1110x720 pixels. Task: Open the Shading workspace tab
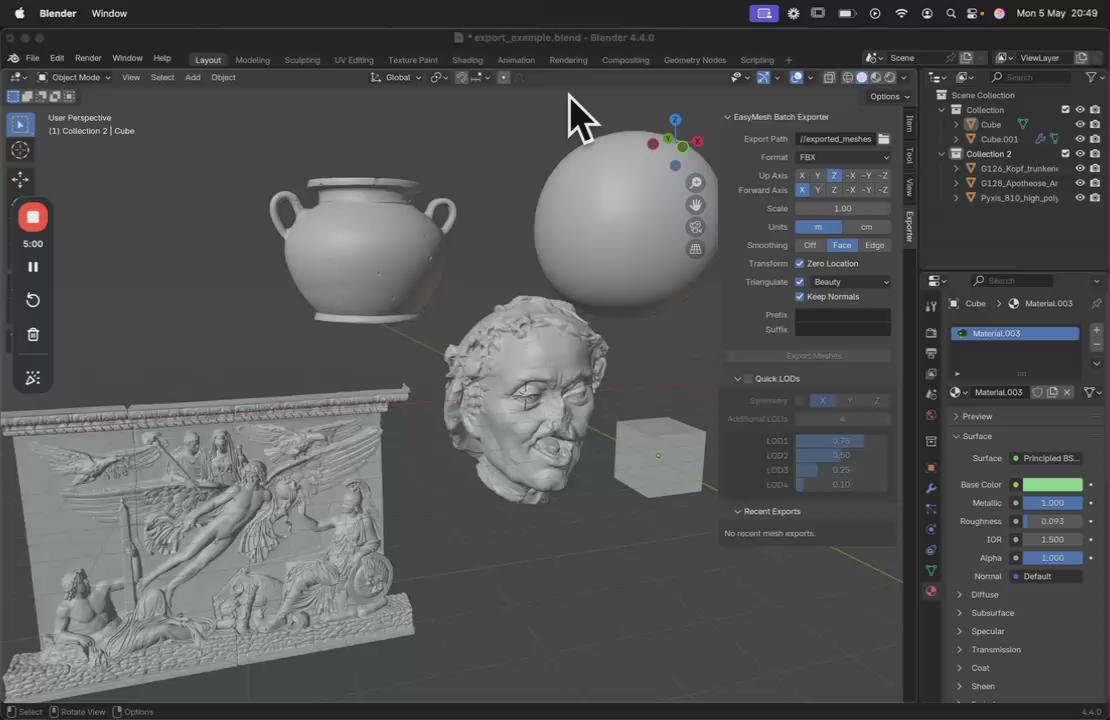point(467,60)
